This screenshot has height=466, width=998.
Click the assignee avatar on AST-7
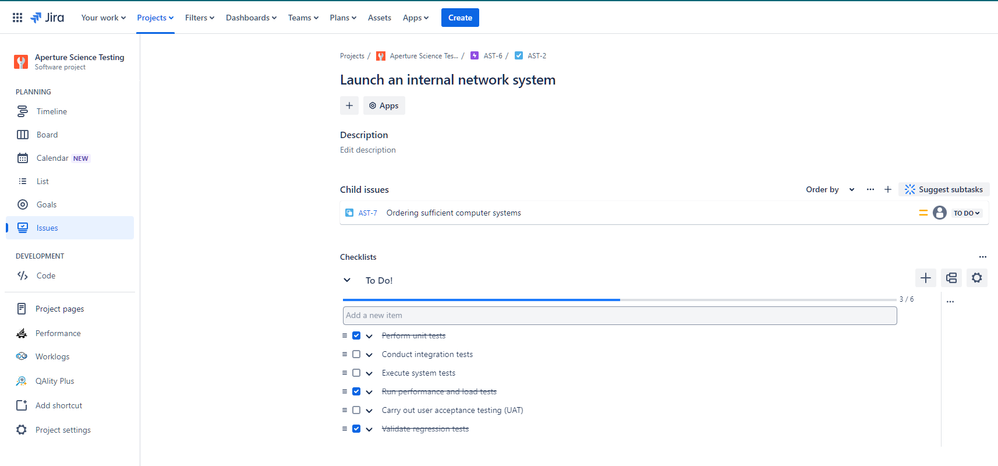point(939,213)
